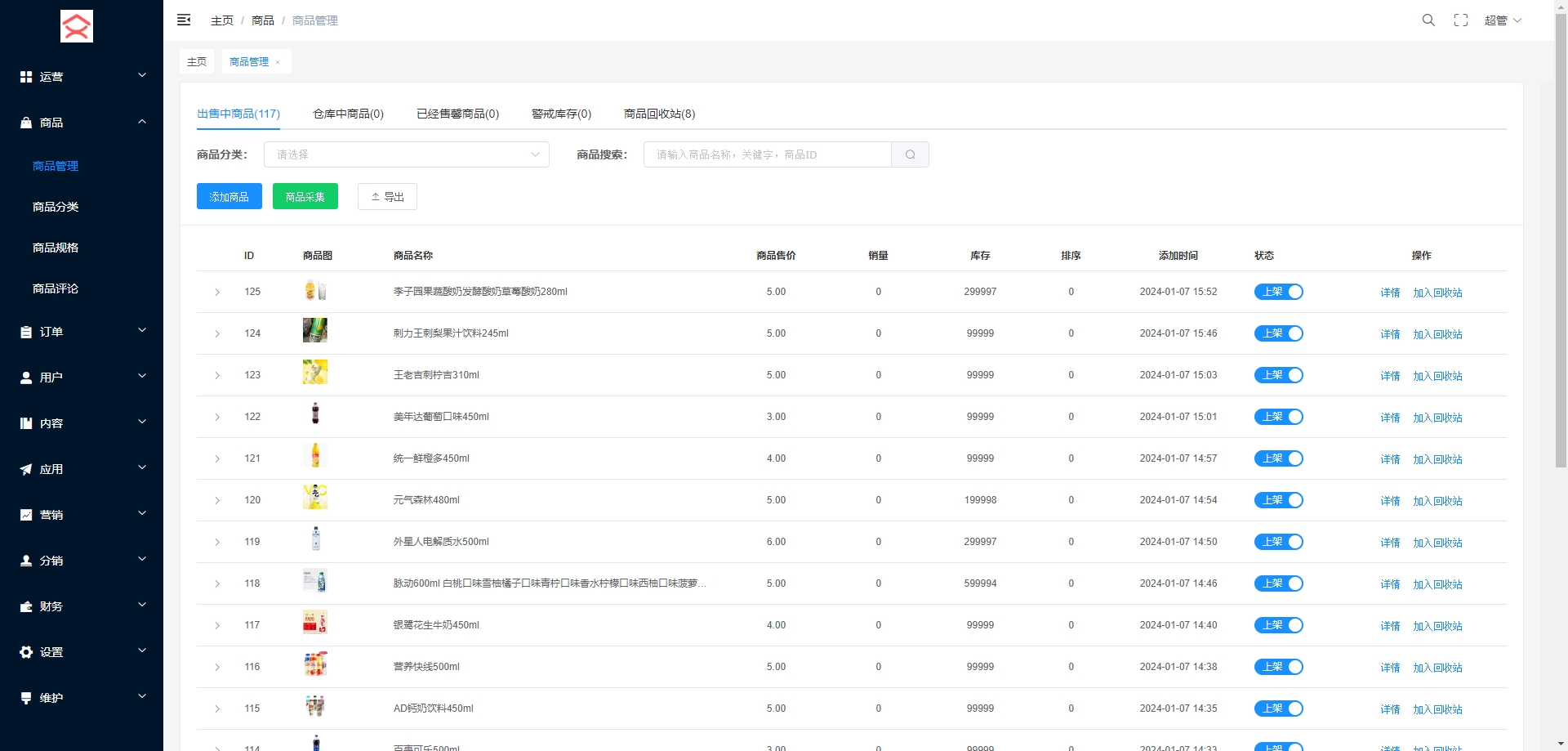Screen dimensions: 1568x751
Task: Click the 商品采集 button
Action: (x=305, y=196)
